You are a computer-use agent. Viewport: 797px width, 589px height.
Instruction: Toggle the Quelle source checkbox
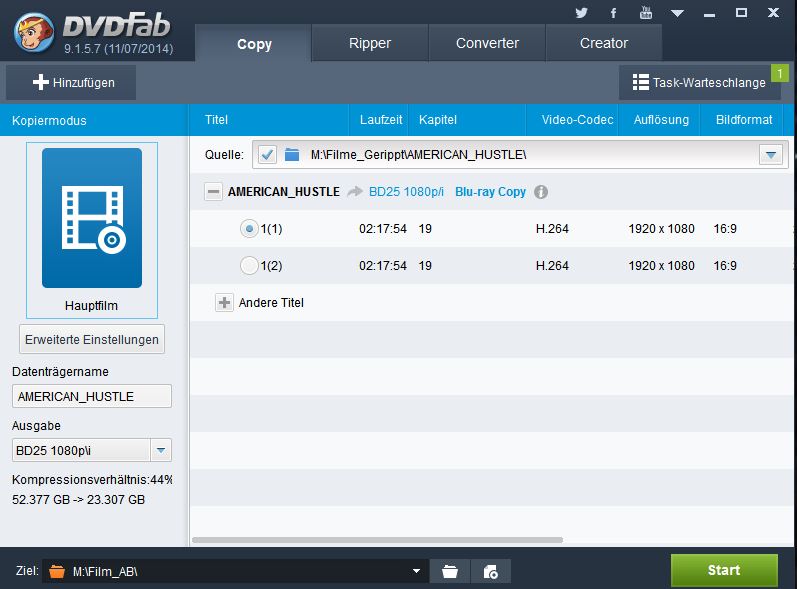(x=266, y=155)
